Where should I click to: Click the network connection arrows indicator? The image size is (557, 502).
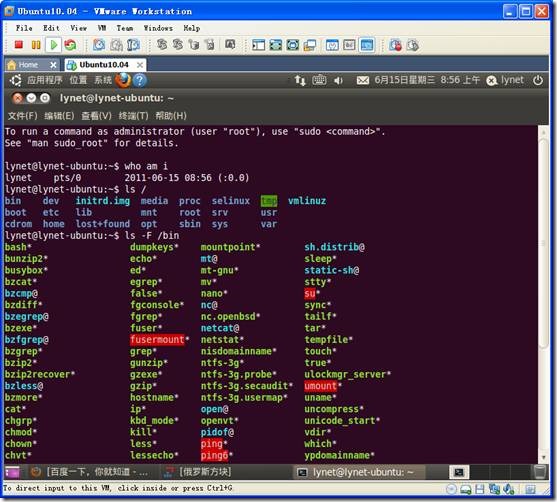[300, 81]
